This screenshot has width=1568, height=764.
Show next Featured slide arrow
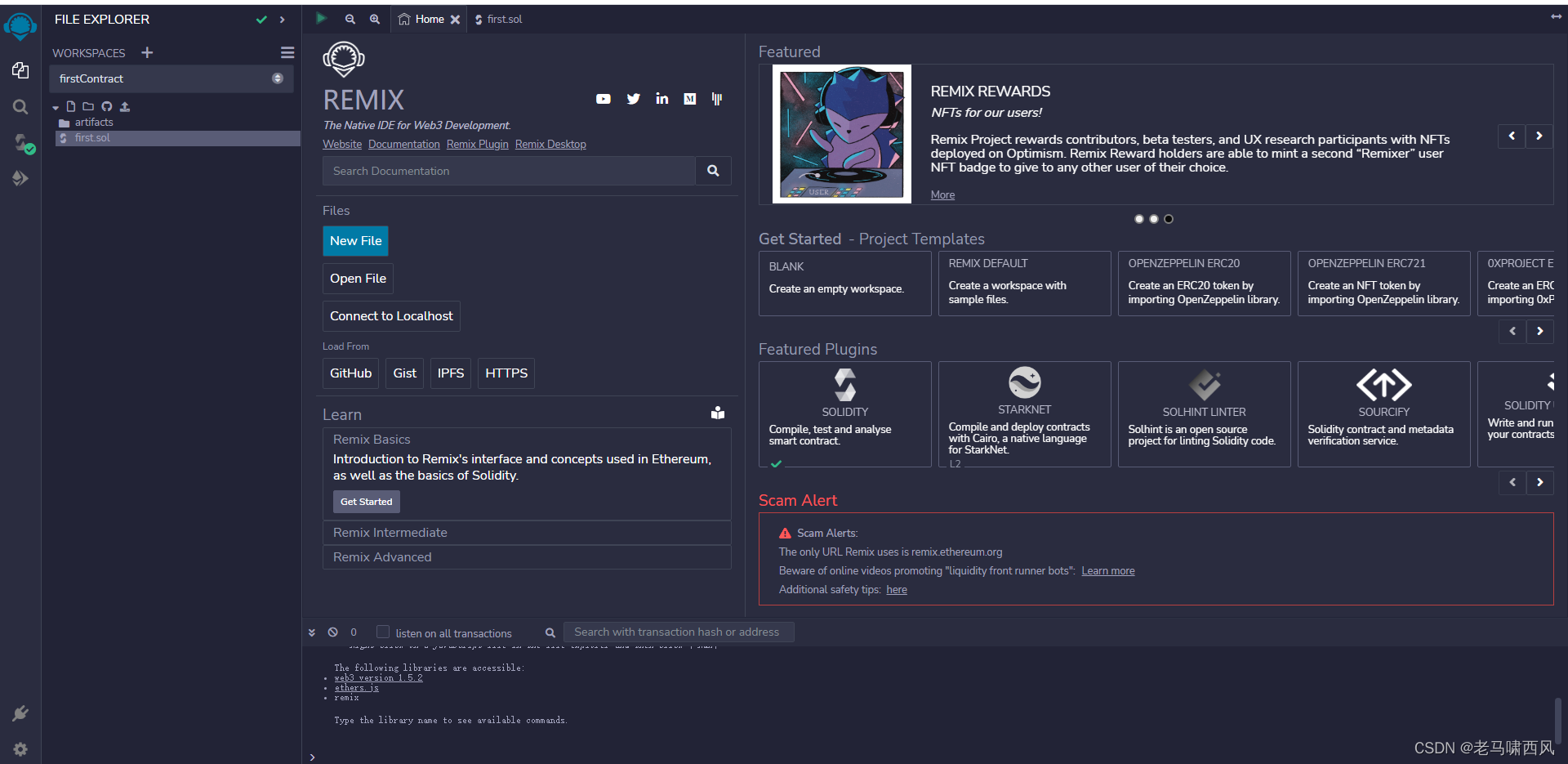[x=1539, y=136]
